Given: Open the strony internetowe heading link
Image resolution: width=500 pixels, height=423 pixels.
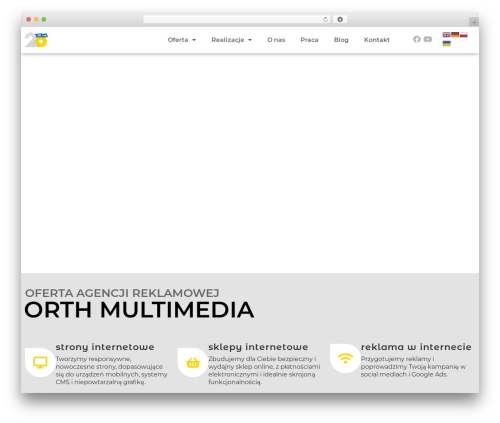Looking at the screenshot, I should click(x=105, y=347).
